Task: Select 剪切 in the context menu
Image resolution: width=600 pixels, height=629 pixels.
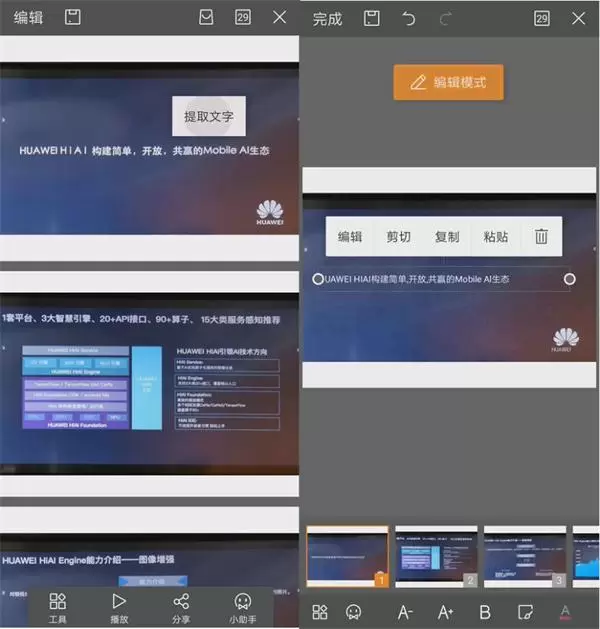Action: tap(398, 237)
